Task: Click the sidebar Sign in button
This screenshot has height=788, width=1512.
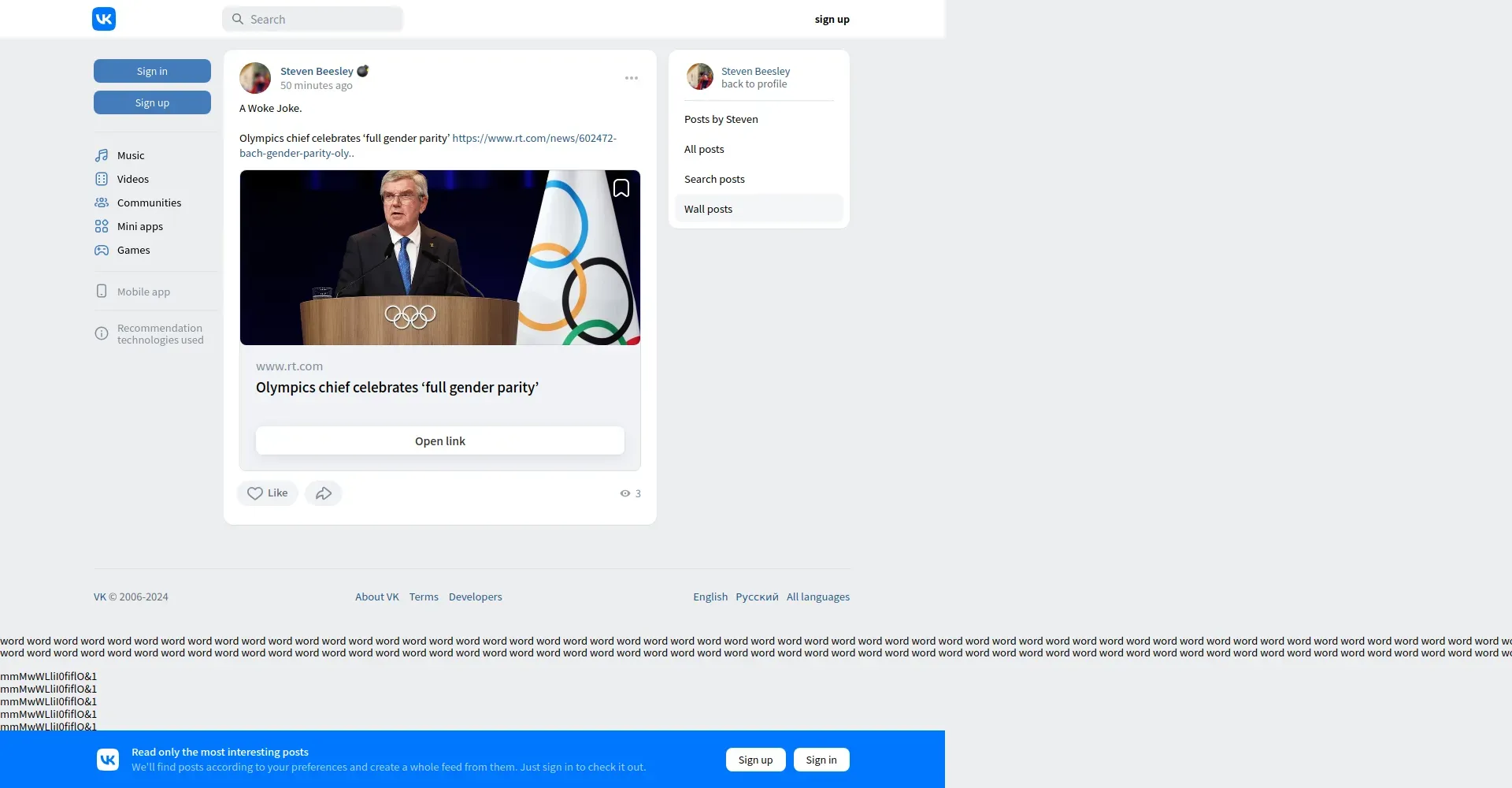Action: [152, 71]
